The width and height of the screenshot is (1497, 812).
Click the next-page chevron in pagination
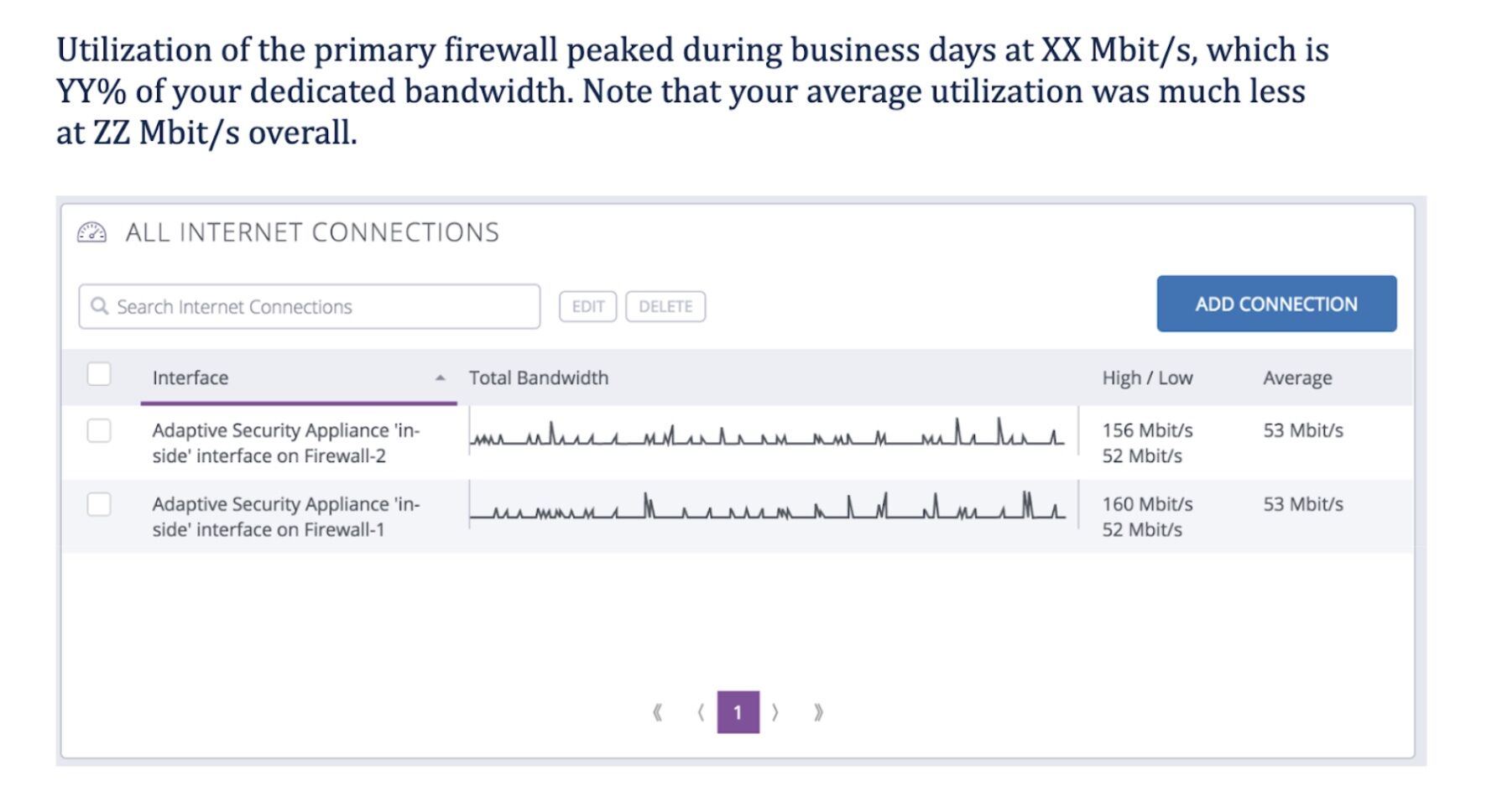click(x=776, y=711)
